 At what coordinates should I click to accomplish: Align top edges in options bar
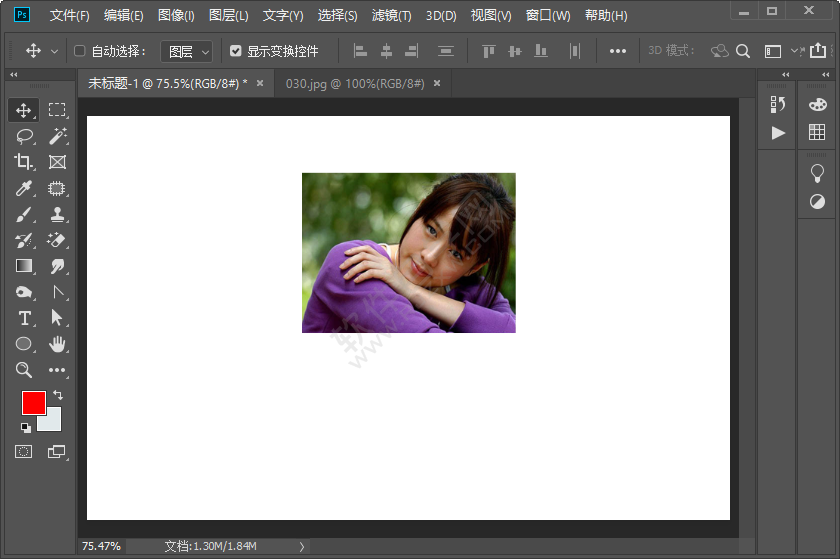[489, 51]
